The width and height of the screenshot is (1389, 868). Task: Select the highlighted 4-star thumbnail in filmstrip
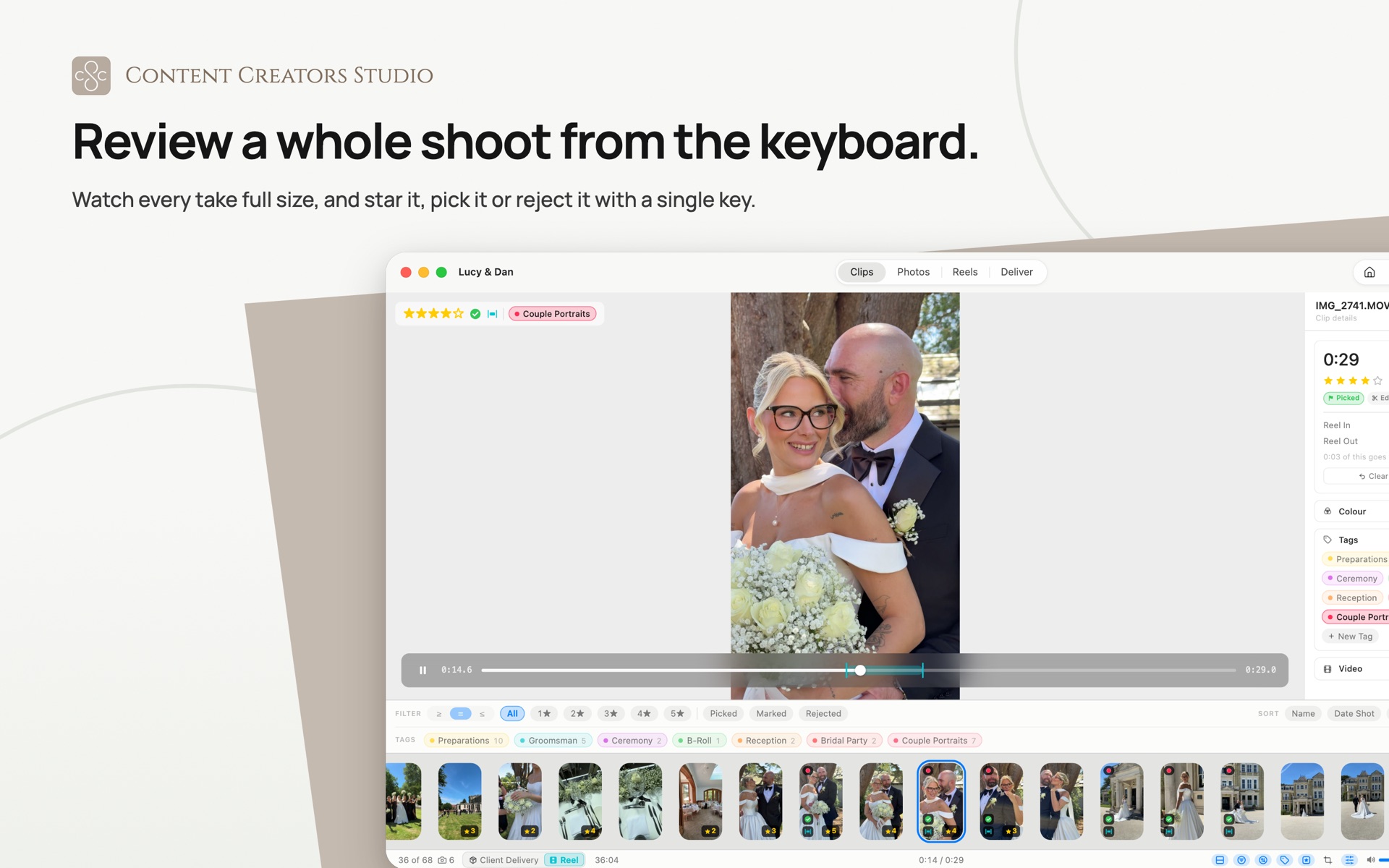point(940,801)
